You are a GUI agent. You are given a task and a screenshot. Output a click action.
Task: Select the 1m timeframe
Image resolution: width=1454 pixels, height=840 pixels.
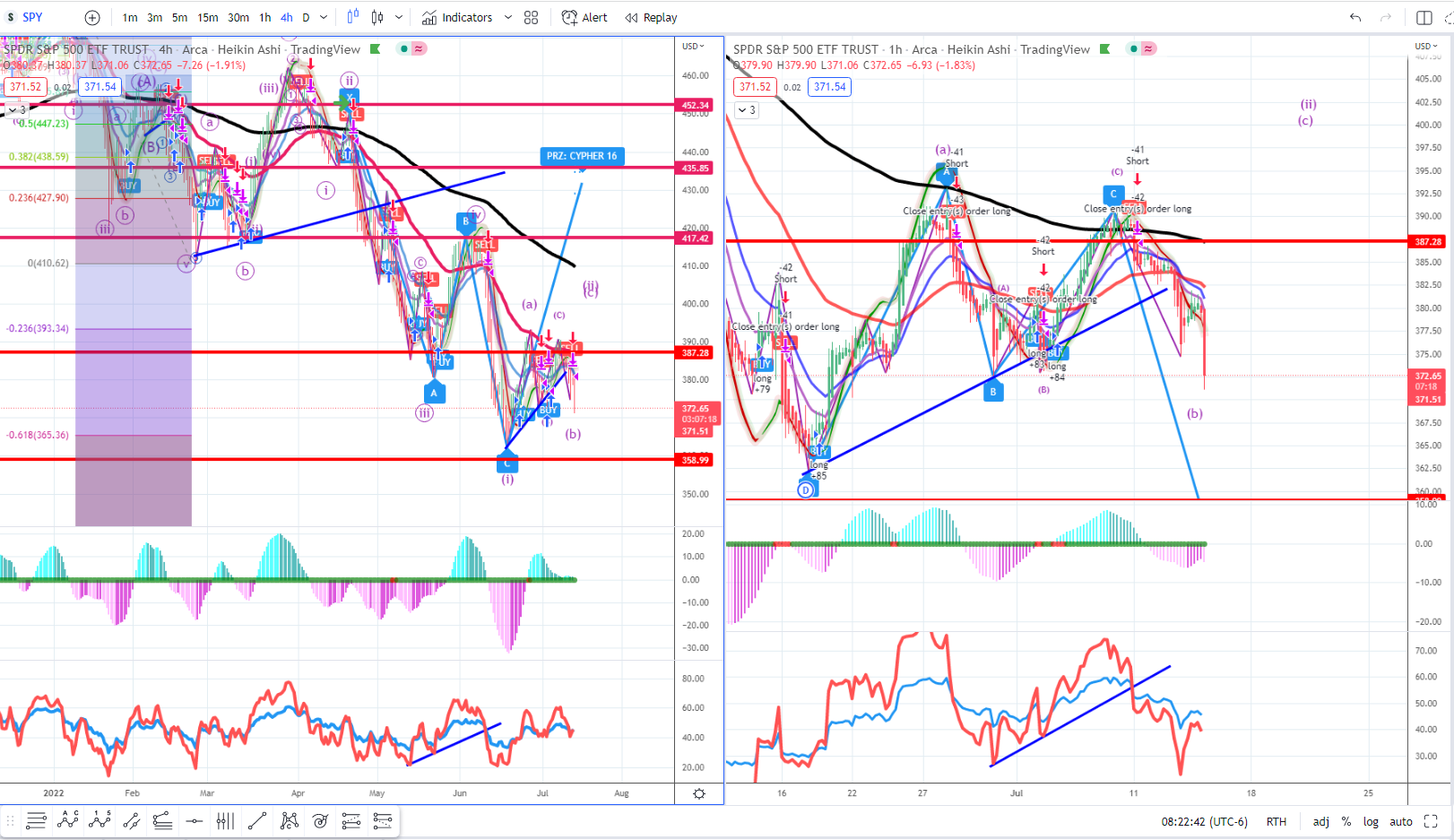point(130,17)
